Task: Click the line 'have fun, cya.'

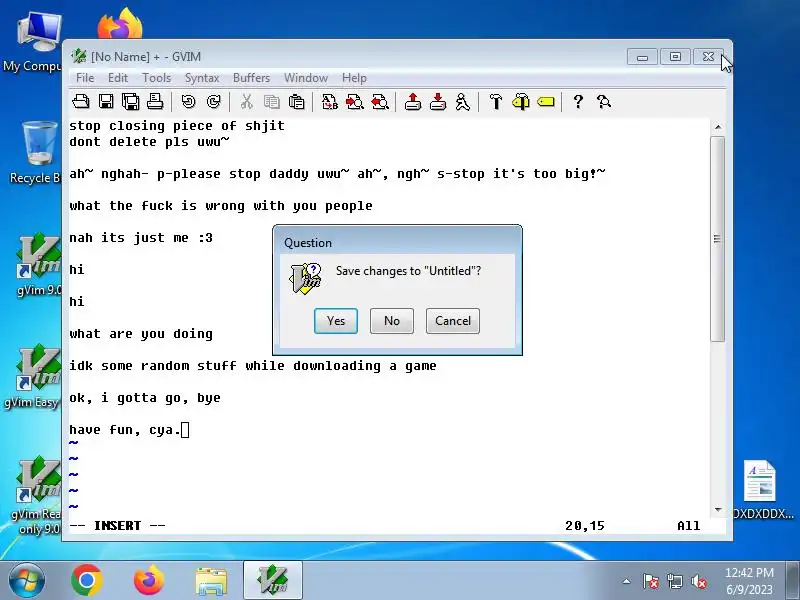Action: tap(126, 430)
